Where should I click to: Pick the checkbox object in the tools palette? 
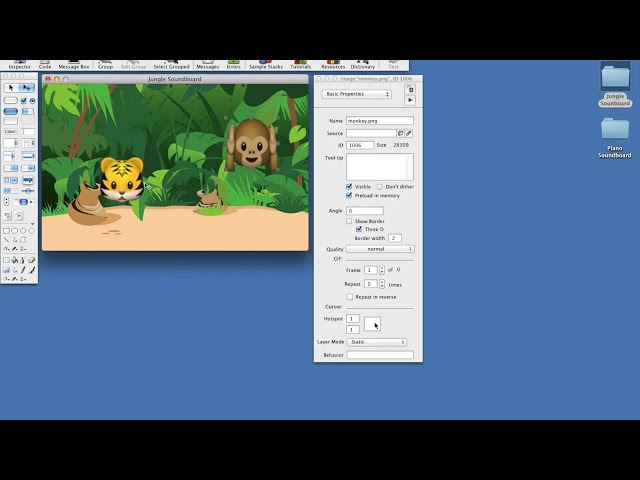click(x=23, y=101)
